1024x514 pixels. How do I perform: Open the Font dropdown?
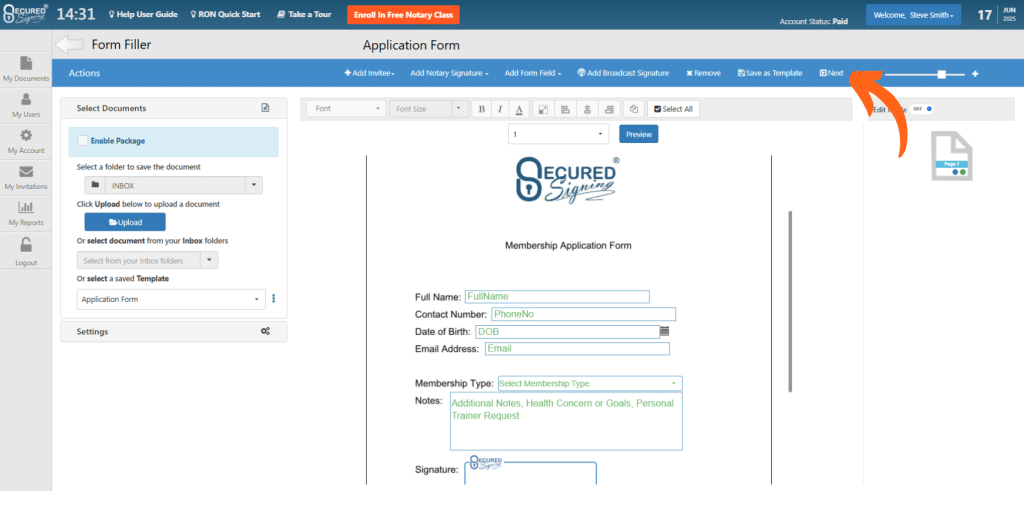[346, 109]
